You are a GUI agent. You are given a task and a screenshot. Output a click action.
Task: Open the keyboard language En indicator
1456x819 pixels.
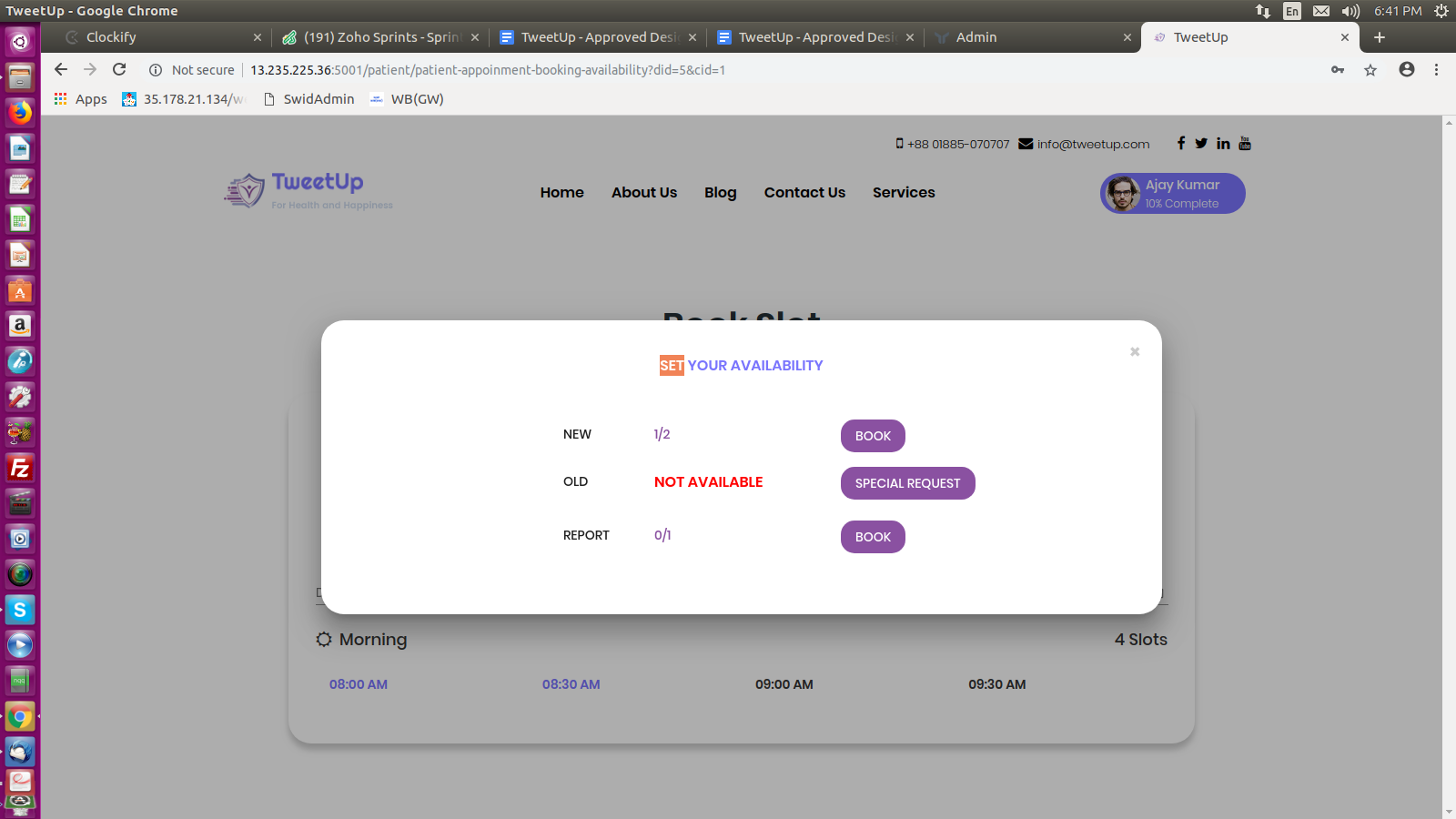pyautogui.click(x=1292, y=11)
